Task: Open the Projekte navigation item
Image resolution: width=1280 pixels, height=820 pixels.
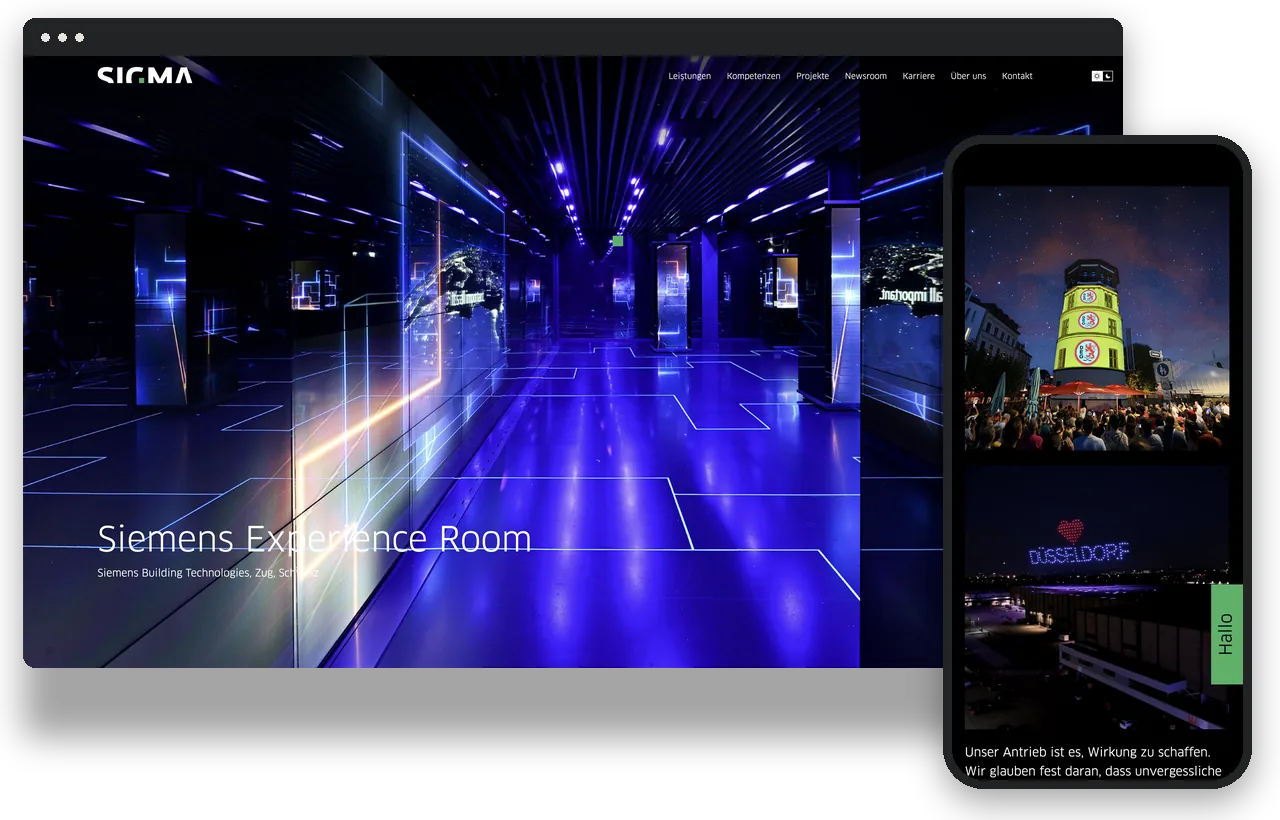Action: [813, 76]
